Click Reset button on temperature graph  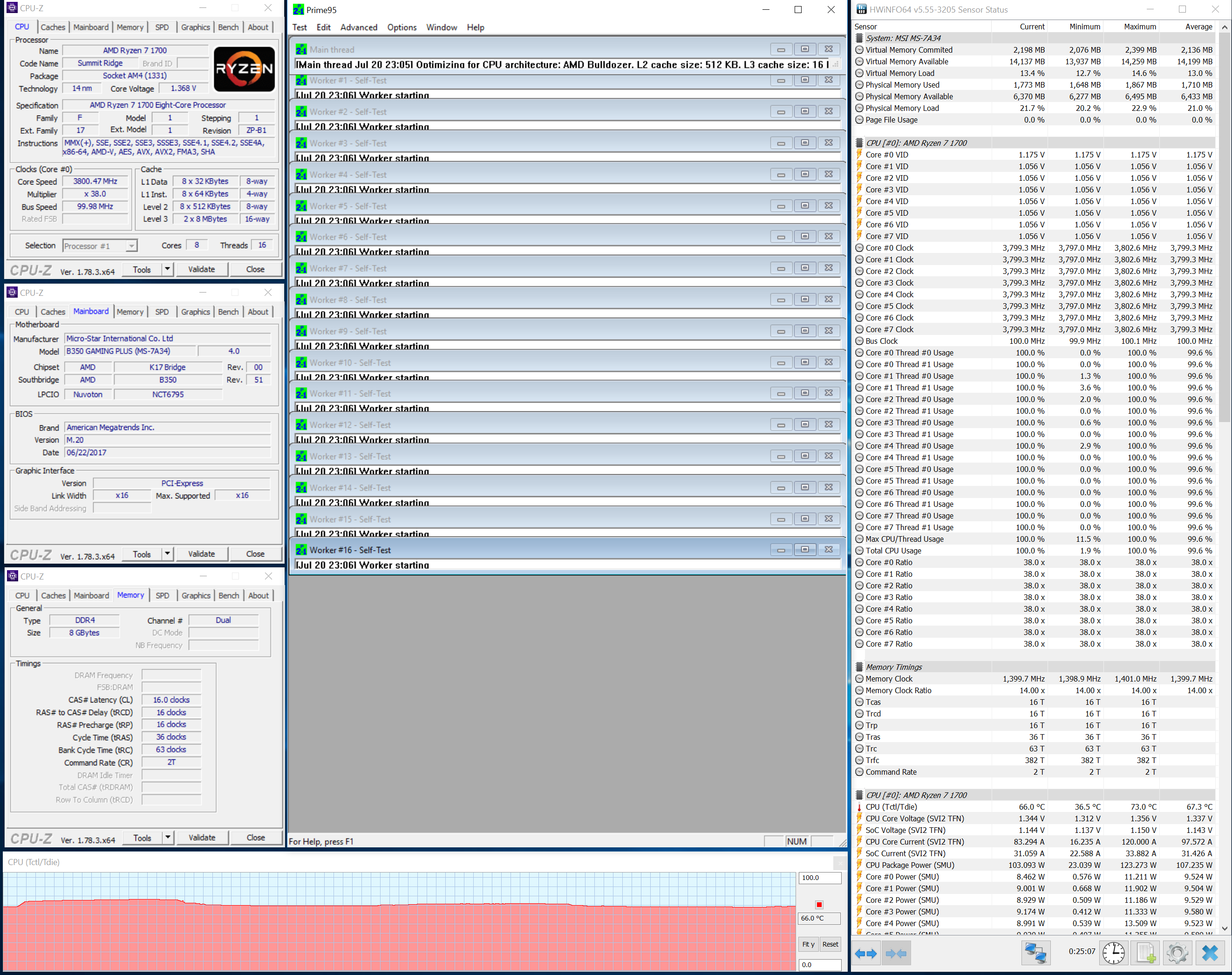[x=830, y=944]
